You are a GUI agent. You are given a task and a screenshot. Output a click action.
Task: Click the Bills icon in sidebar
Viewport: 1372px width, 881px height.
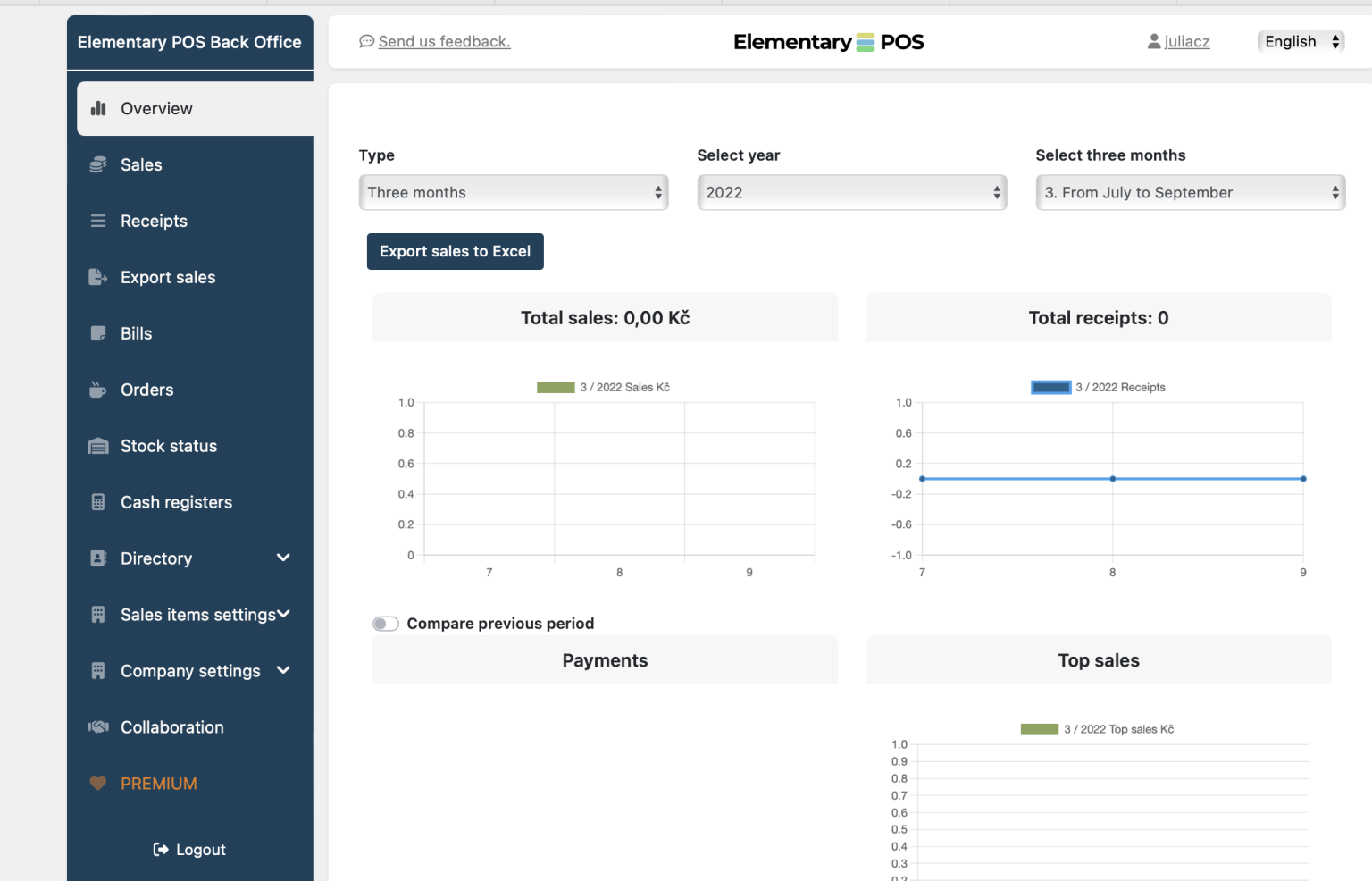[x=96, y=333]
